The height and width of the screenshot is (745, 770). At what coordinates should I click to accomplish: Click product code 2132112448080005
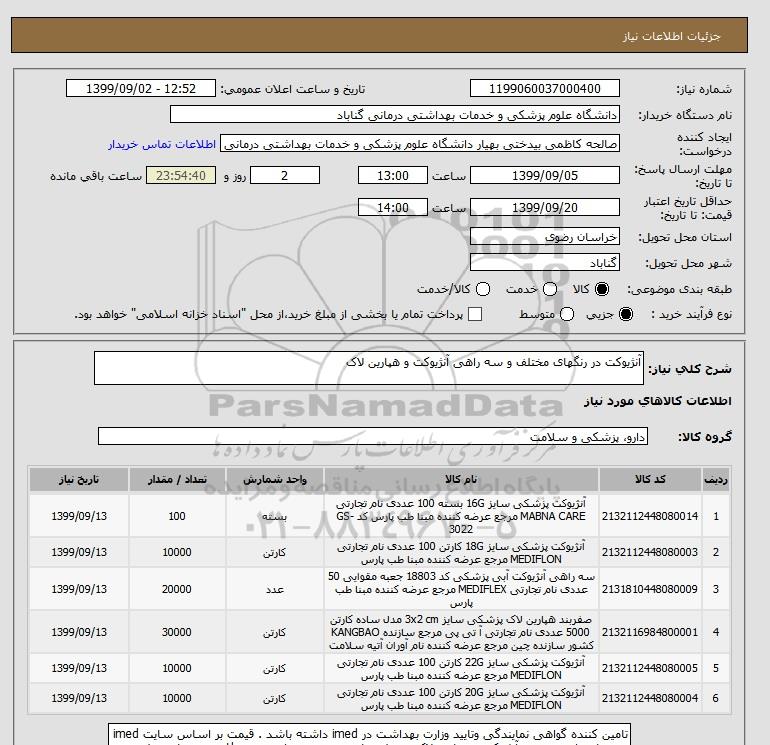[x=650, y=668]
